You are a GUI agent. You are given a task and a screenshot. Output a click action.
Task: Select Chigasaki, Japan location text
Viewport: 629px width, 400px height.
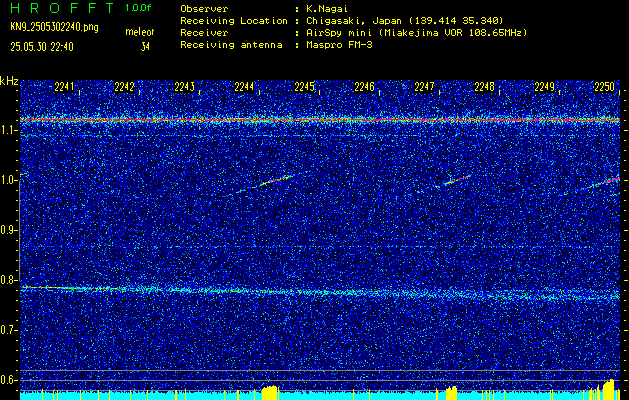click(405, 20)
